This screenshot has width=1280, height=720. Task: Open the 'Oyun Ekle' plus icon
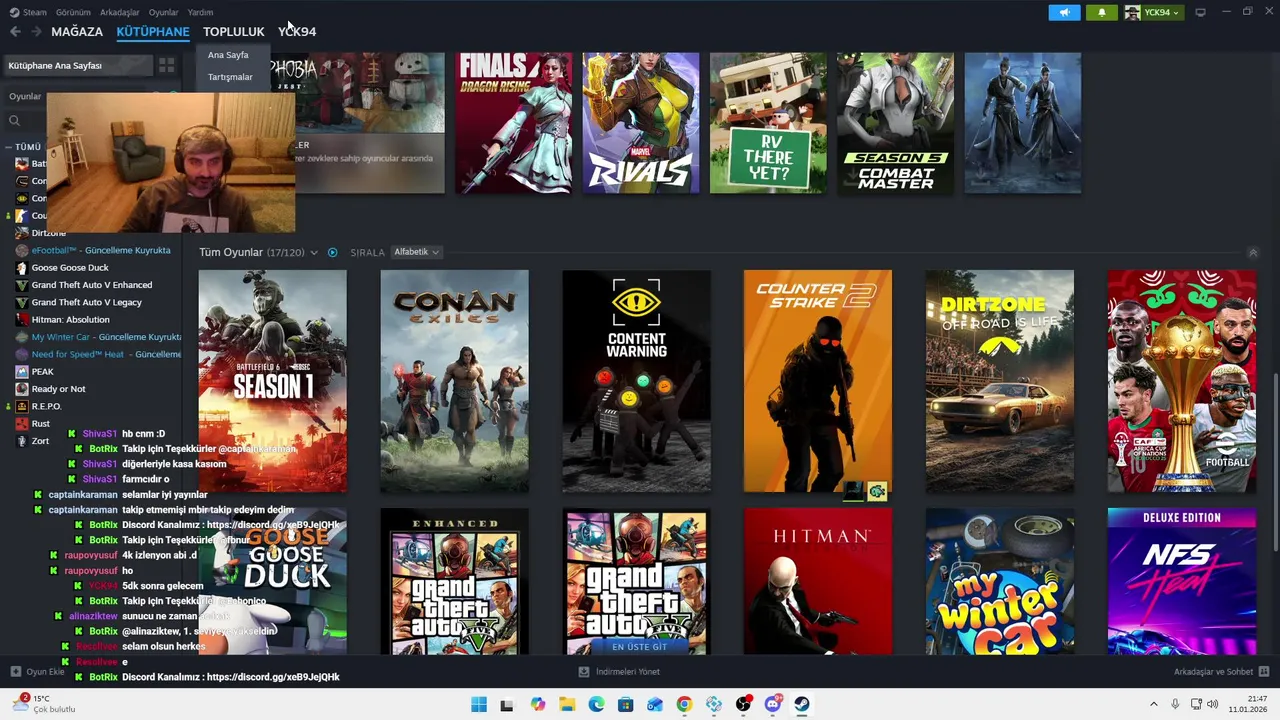pos(15,672)
